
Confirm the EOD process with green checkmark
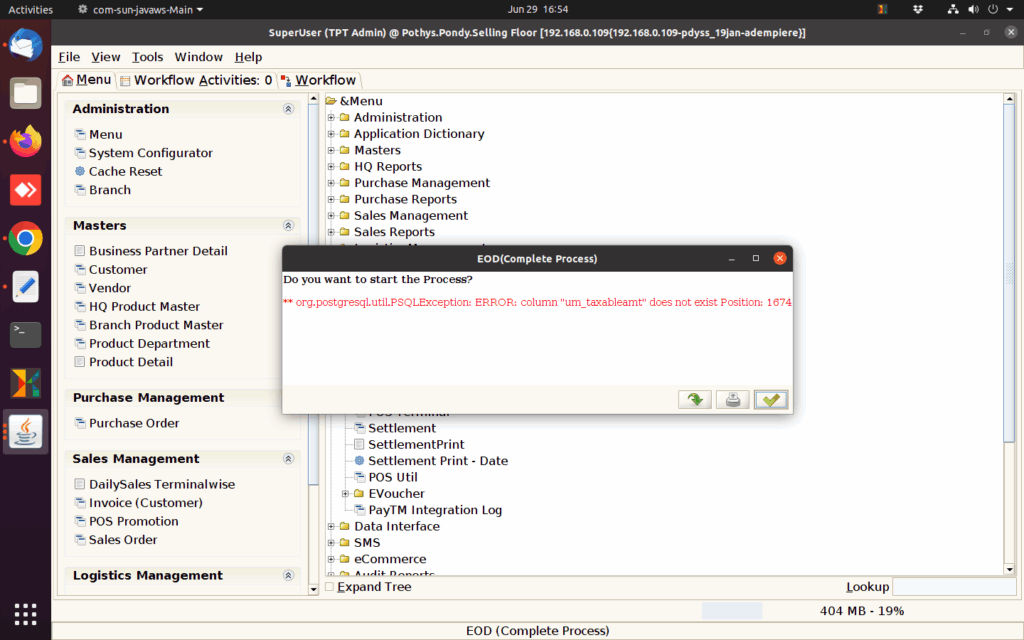(x=771, y=400)
